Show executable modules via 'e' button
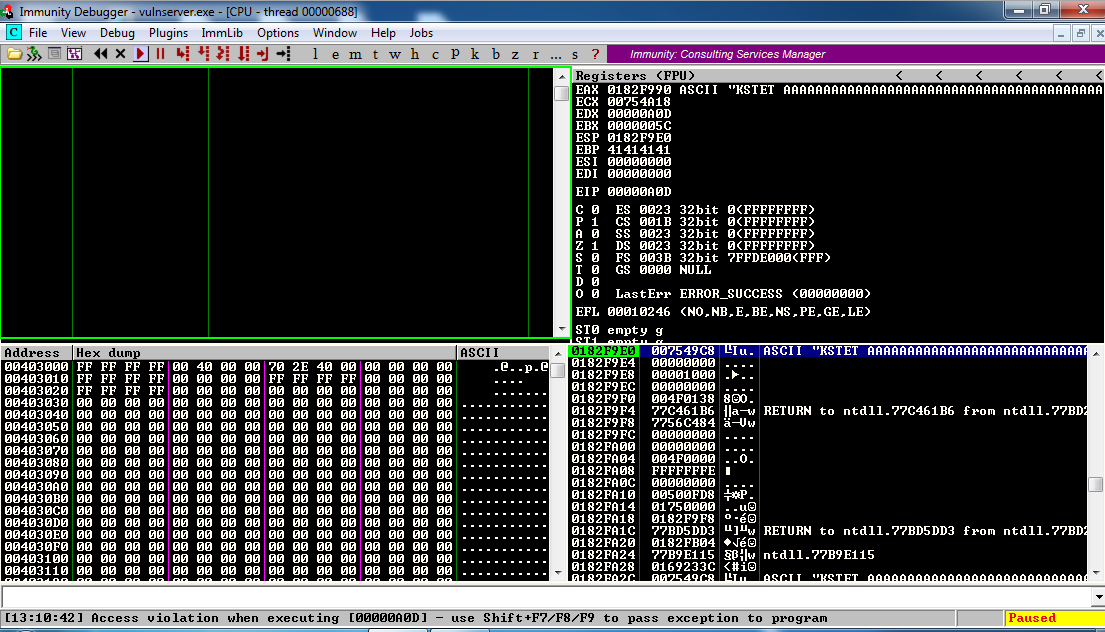 coord(337,54)
